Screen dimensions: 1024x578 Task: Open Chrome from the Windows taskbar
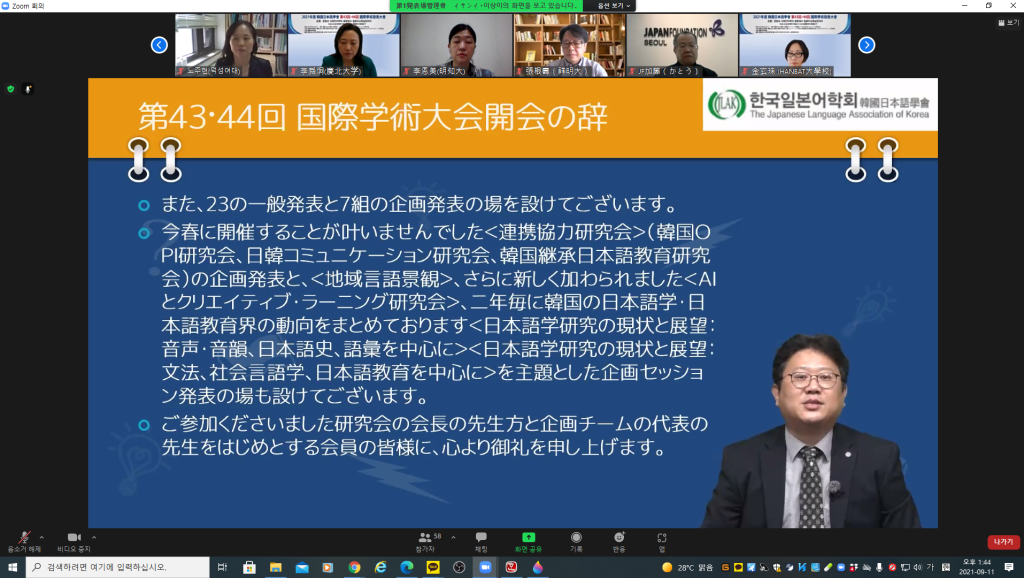(x=354, y=567)
